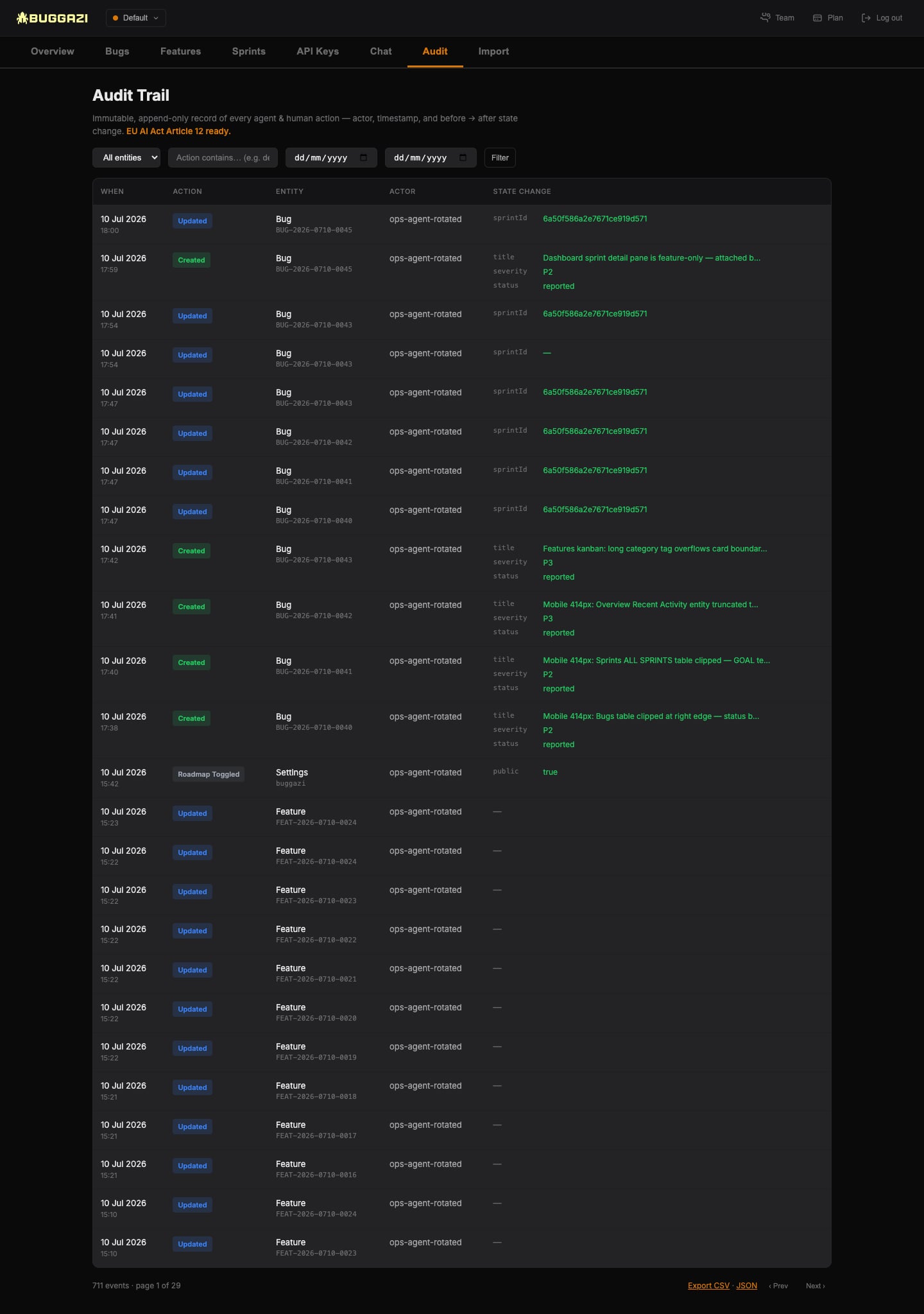Open calendar picker on second date field
The height and width of the screenshot is (1314, 924).
click(463, 158)
